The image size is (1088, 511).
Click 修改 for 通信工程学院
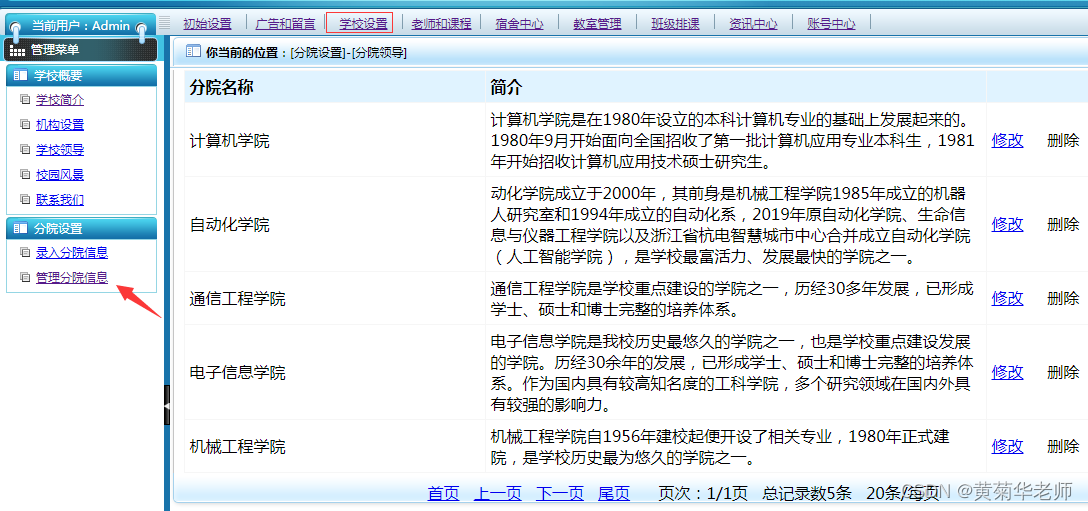pos(1008,299)
